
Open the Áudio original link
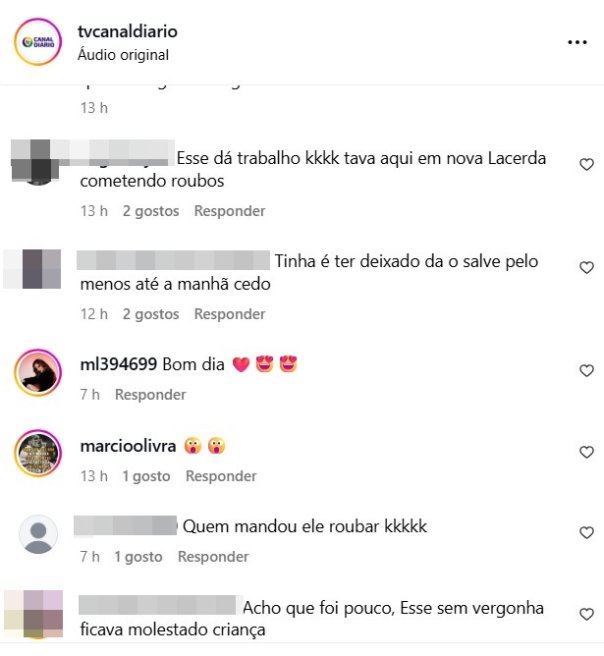[x=123, y=55]
